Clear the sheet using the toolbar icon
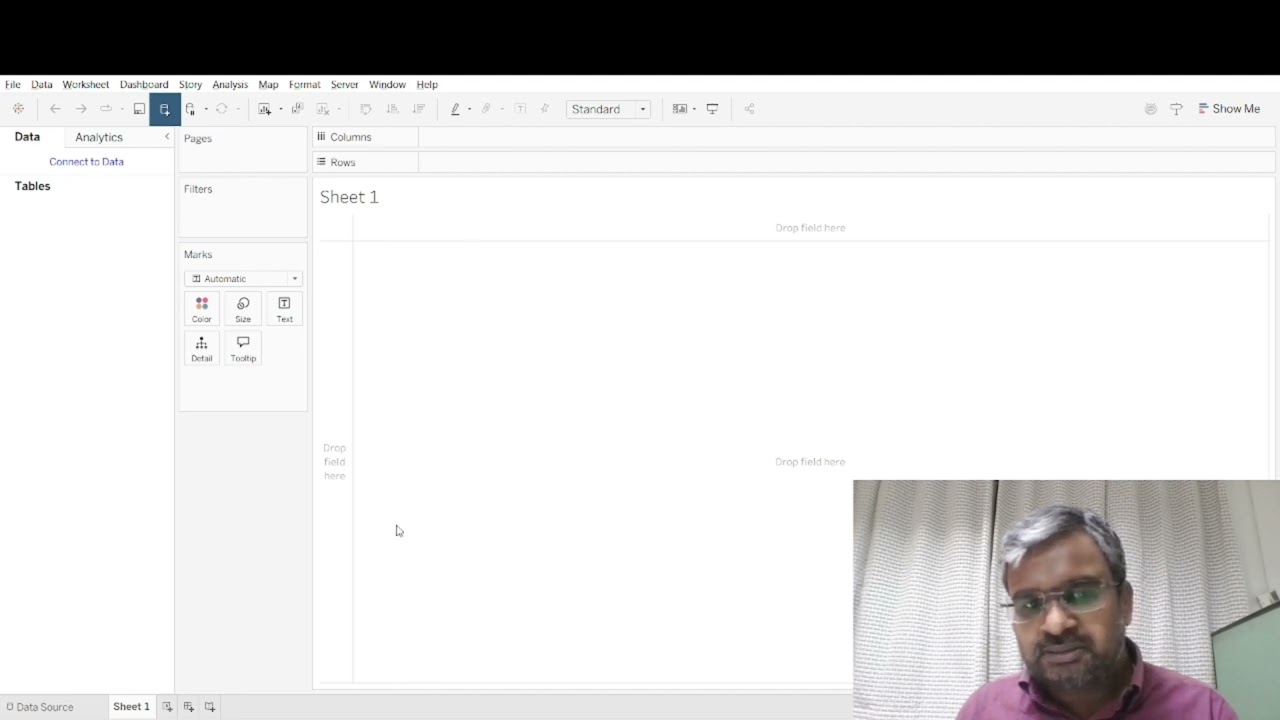 click(322, 109)
